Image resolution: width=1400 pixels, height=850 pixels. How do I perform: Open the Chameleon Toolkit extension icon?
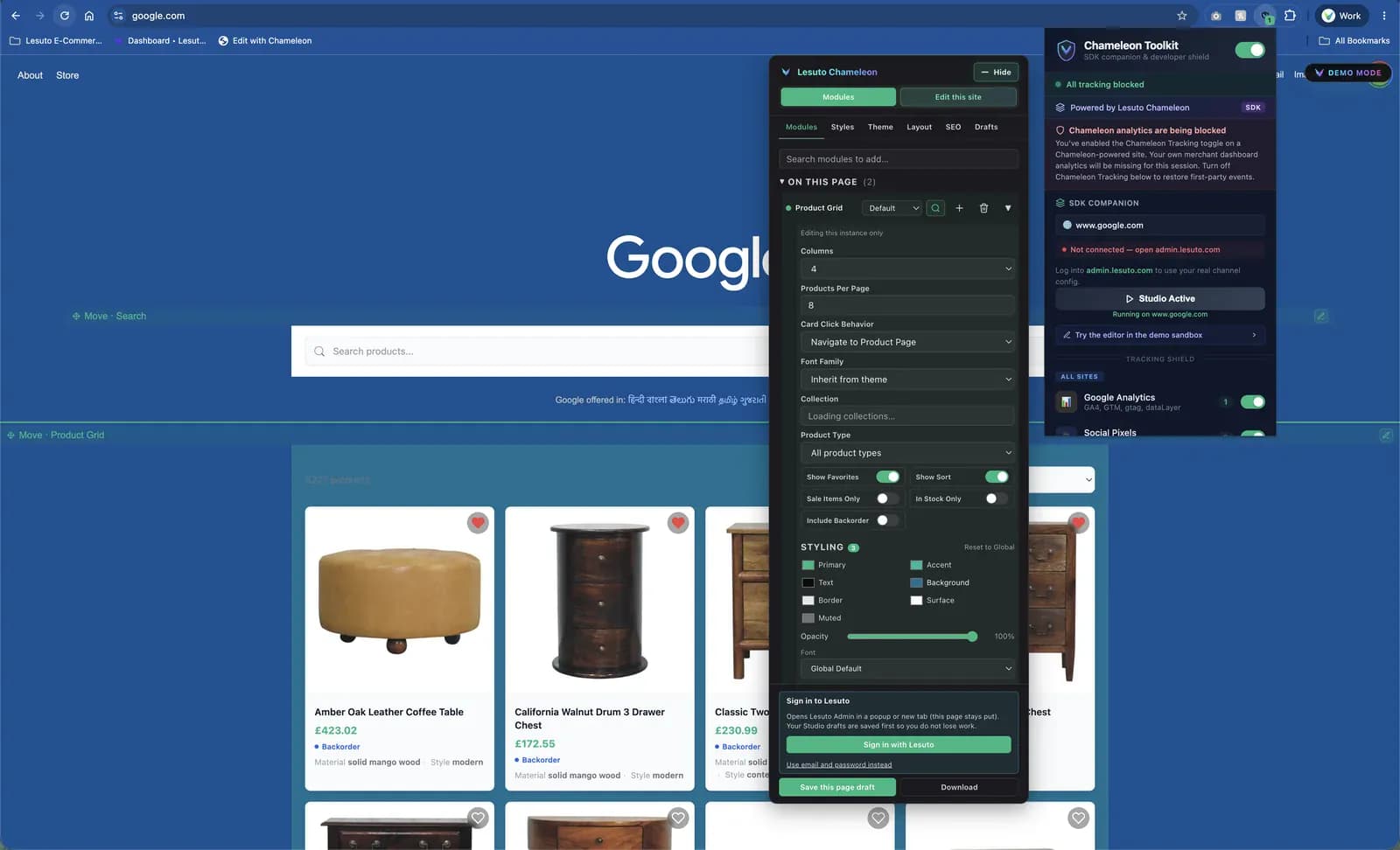[x=1265, y=16]
